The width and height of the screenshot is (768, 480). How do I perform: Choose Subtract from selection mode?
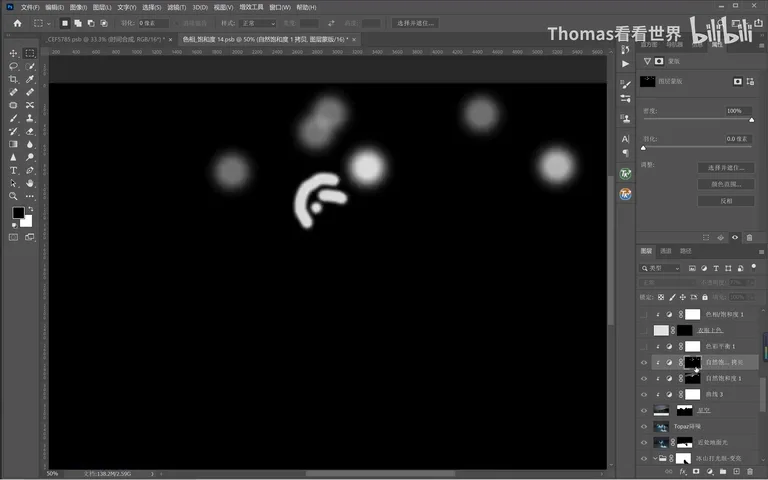point(91,23)
